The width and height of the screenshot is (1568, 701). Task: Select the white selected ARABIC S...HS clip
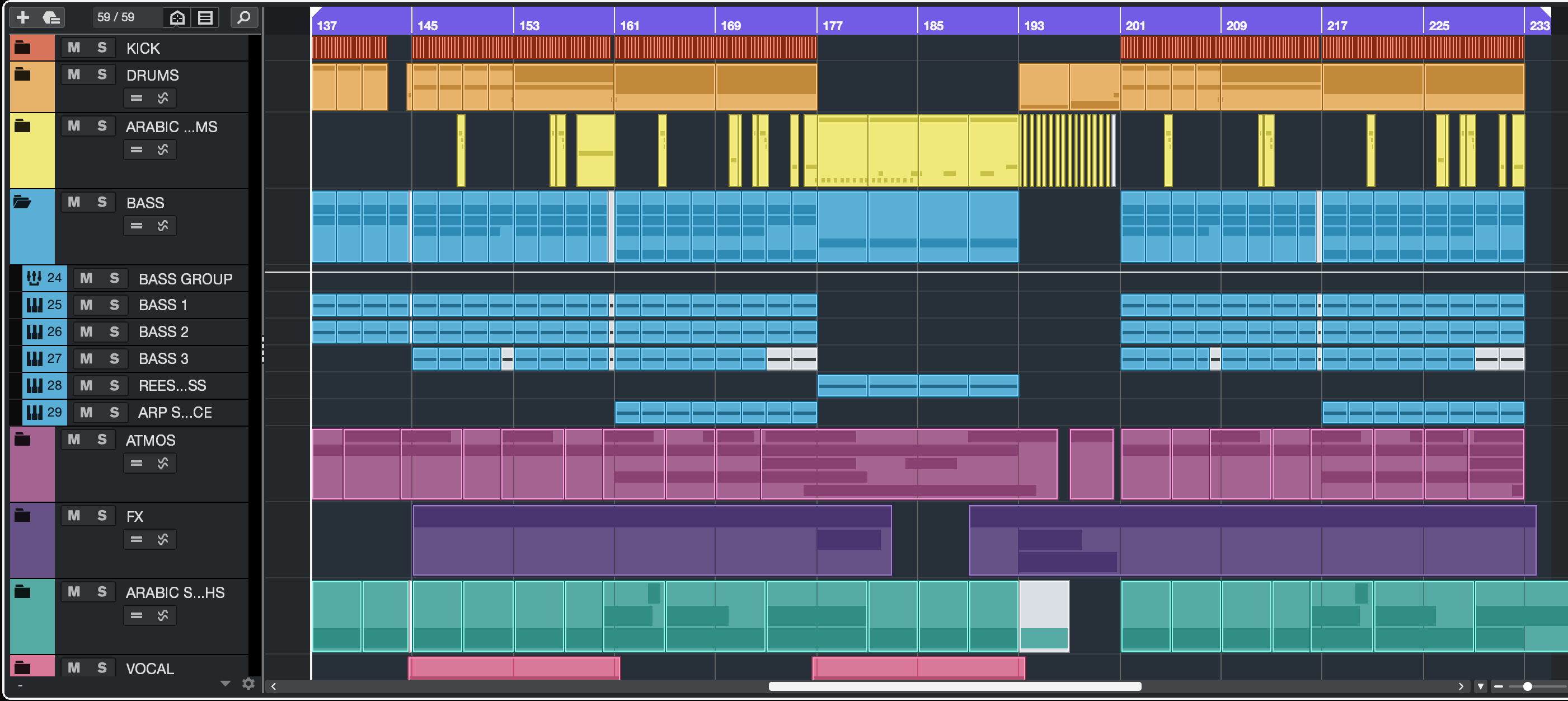click(1044, 616)
